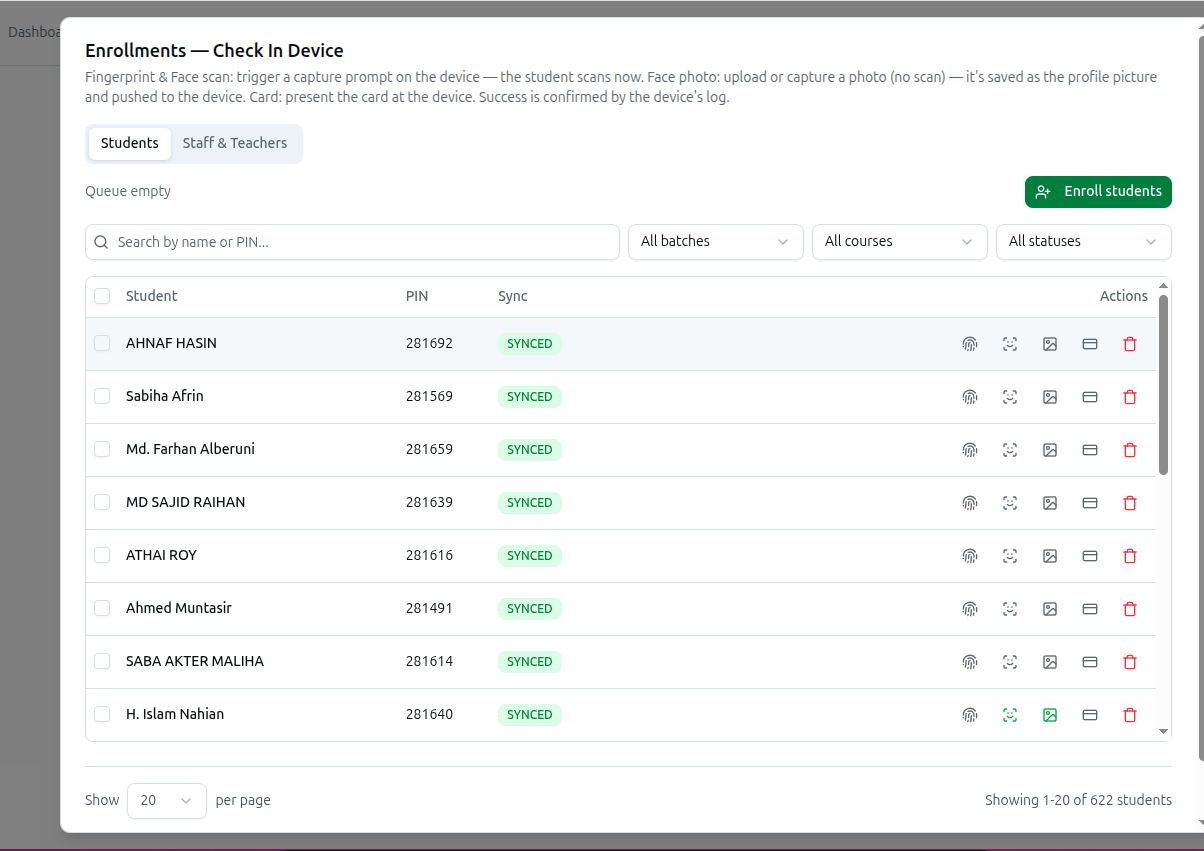The image size is (1204, 851).
Task: Click the Enroll students button
Action: click(1098, 192)
